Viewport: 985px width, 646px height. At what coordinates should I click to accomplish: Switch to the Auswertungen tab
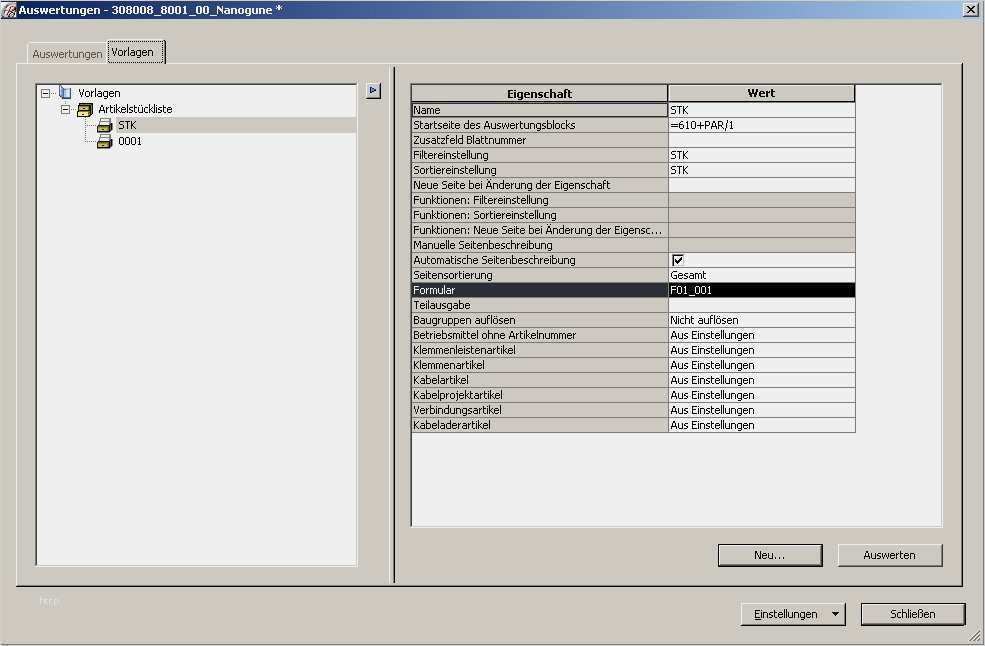[x=67, y=54]
